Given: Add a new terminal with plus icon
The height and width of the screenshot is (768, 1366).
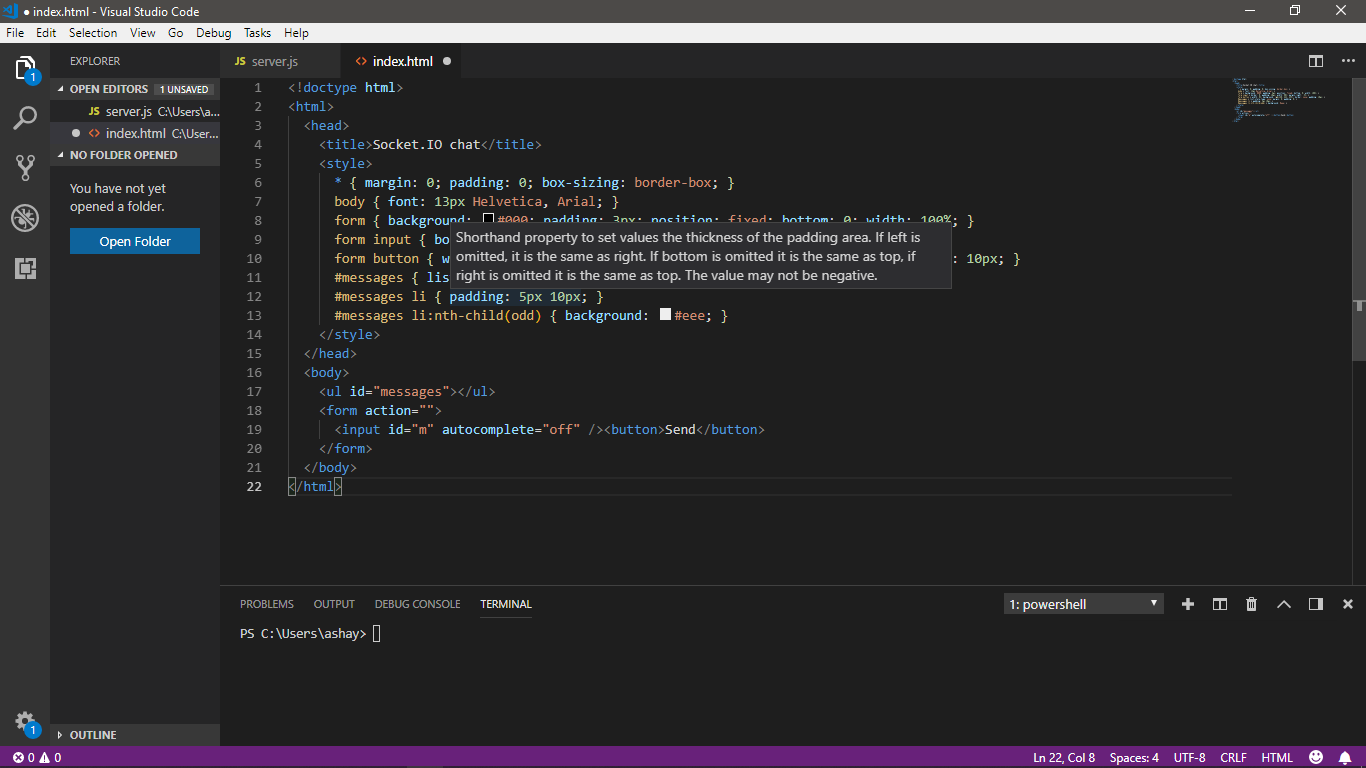Looking at the screenshot, I should coord(1187,604).
